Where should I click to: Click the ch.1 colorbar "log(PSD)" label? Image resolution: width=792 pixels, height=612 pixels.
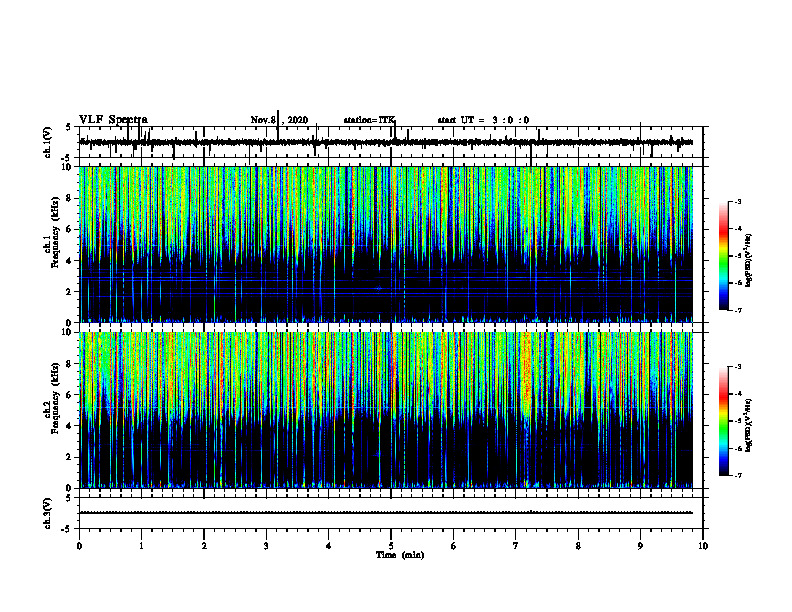(749, 261)
